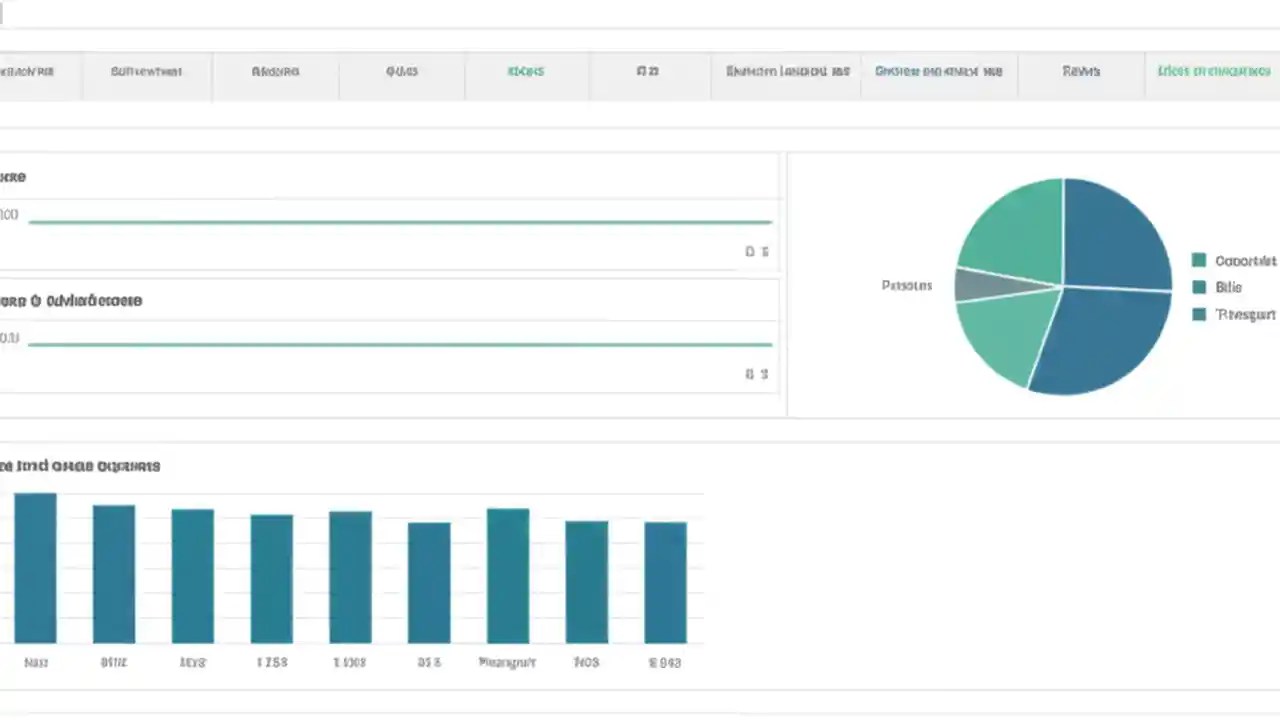Click the 'Persons' label beside the pie chart
This screenshot has height=720, width=1280.
(x=906, y=285)
